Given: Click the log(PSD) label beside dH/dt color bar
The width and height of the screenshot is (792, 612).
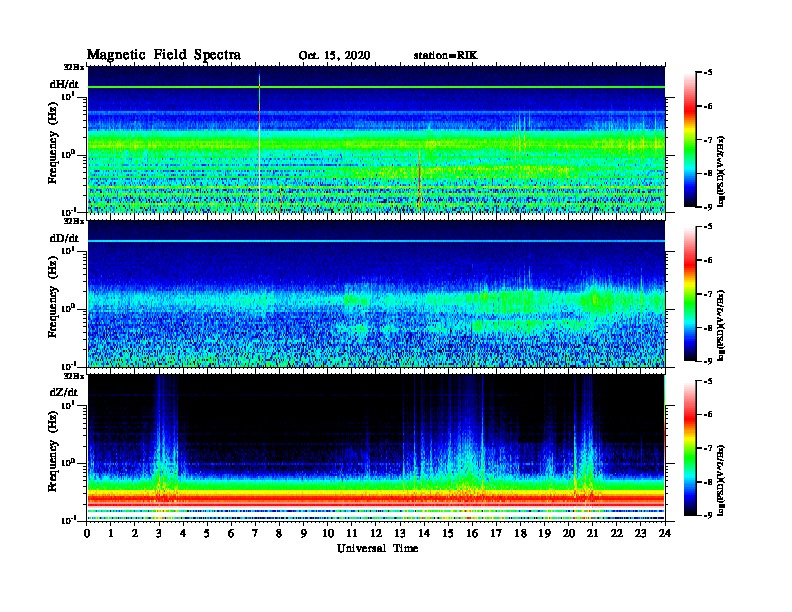Looking at the screenshot, I should click(722, 171).
